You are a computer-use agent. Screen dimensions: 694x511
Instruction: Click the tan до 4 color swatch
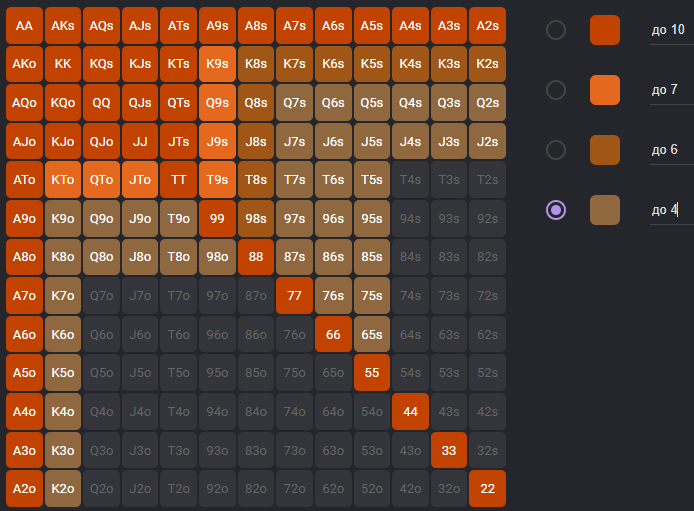pyautogui.click(x=605, y=210)
